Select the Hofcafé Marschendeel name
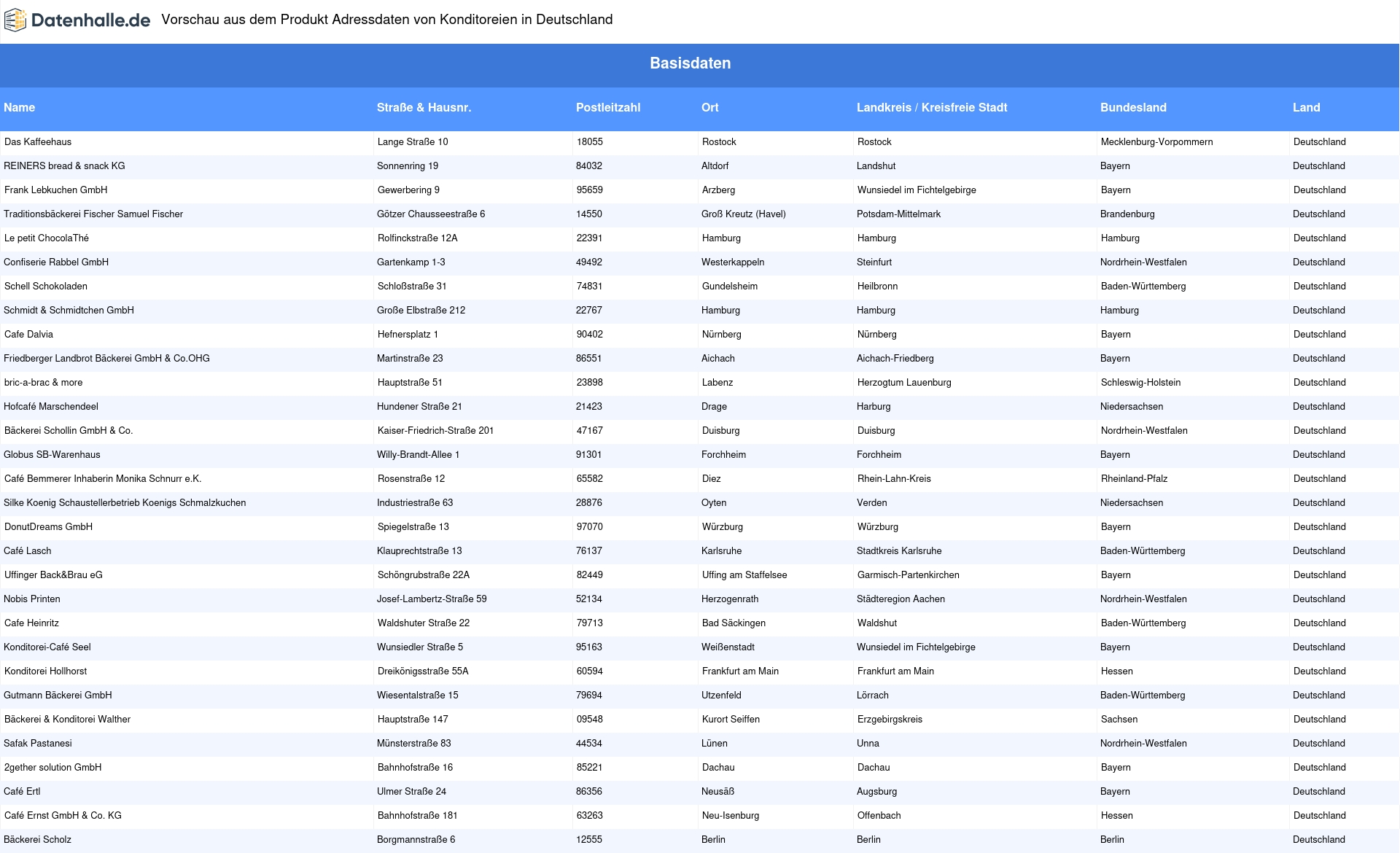 [51, 407]
